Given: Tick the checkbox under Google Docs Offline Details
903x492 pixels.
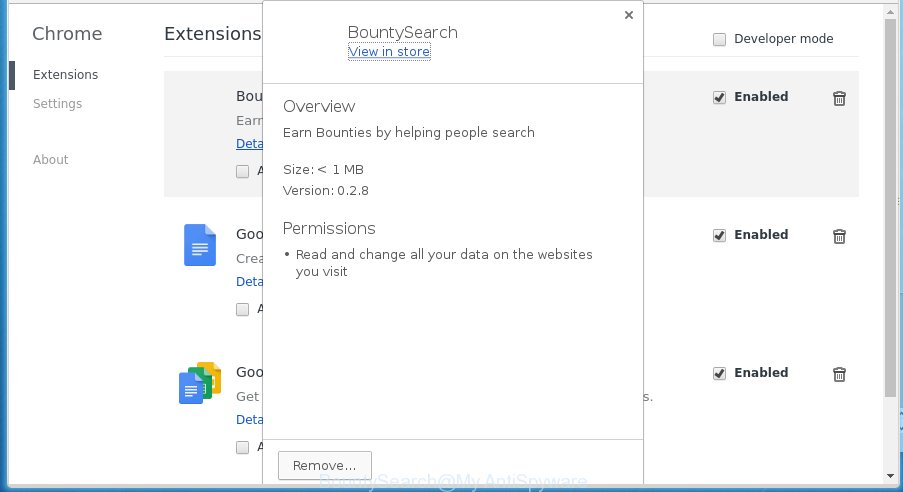Looking at the screenshot, I should 242,448.
